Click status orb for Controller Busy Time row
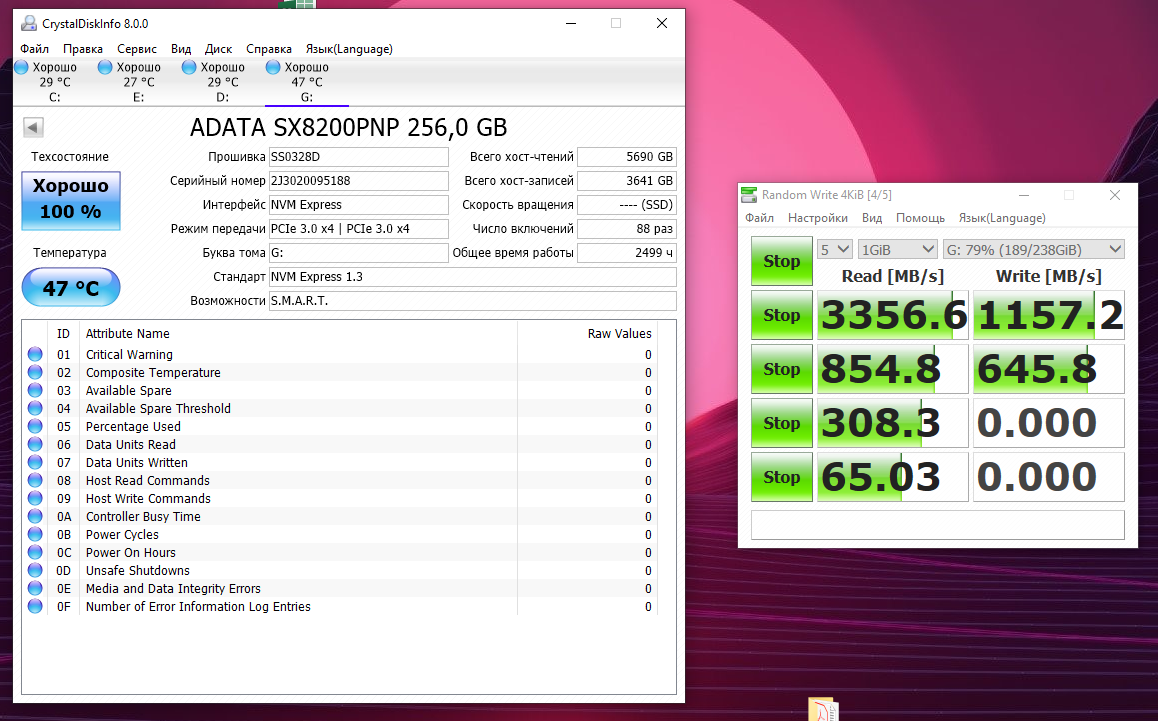The height and width of the screenshot is (721, 1158). pos(35,516)
